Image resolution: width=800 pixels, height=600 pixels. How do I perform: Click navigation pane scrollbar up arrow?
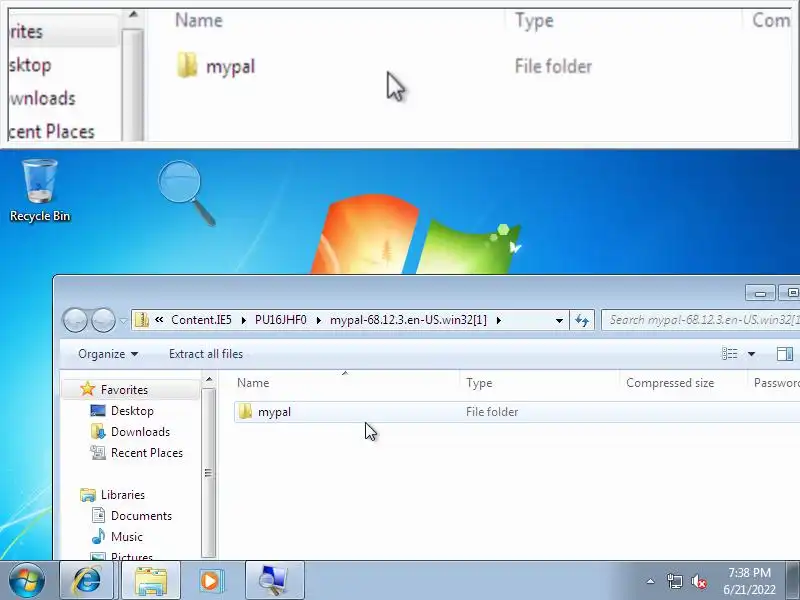coord(209,380)
